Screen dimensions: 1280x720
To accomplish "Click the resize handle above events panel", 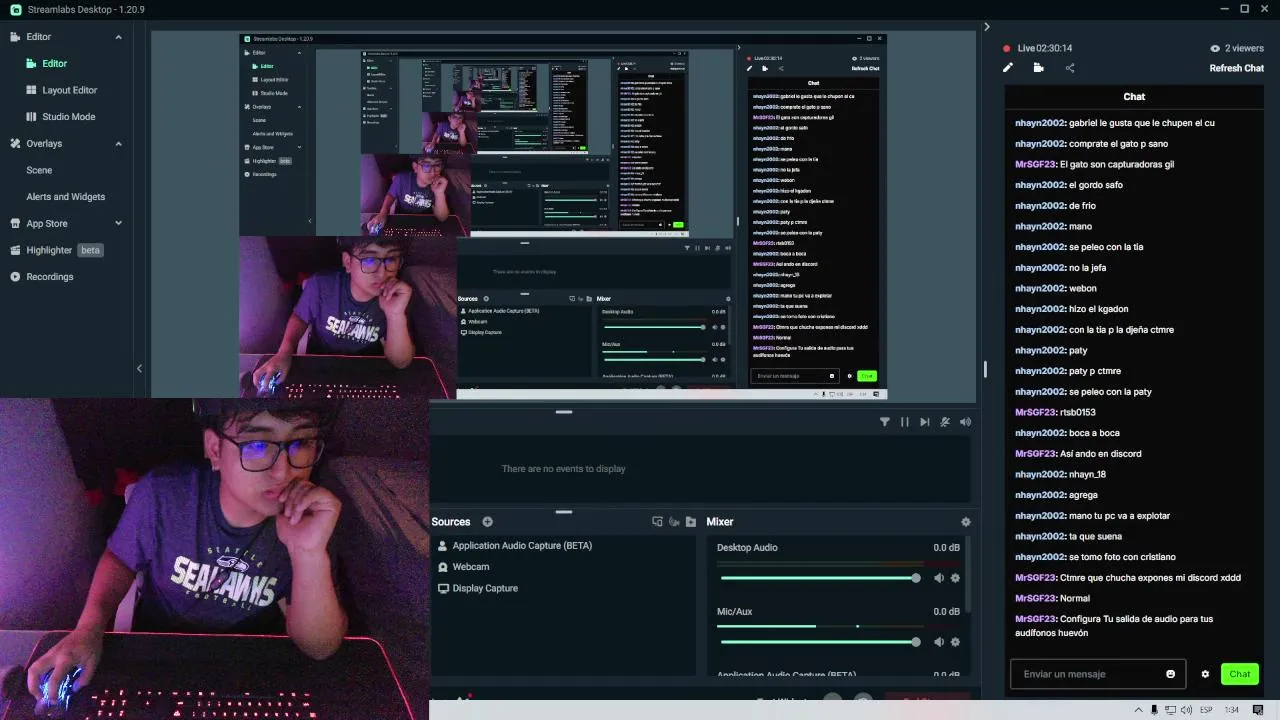I will (x=564, y=411).
